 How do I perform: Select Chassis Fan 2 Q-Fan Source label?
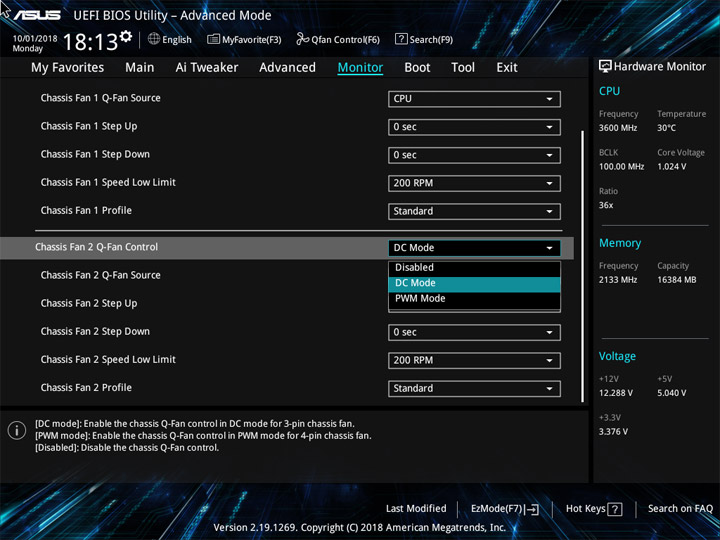click(x=101, y=275)
